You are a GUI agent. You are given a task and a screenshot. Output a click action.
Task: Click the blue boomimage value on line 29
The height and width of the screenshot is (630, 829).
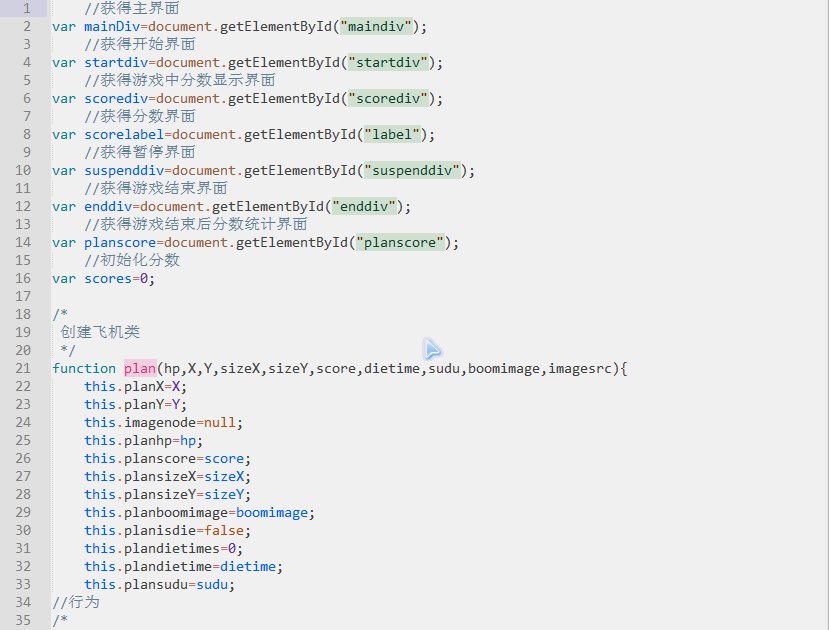(272, 513)
